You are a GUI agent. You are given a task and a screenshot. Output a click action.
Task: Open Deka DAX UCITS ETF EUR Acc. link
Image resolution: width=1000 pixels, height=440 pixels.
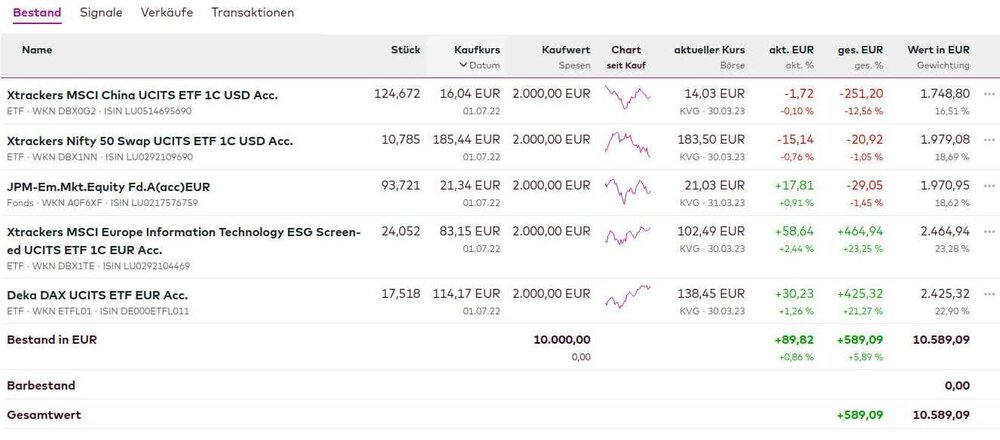tap(97, 295)
